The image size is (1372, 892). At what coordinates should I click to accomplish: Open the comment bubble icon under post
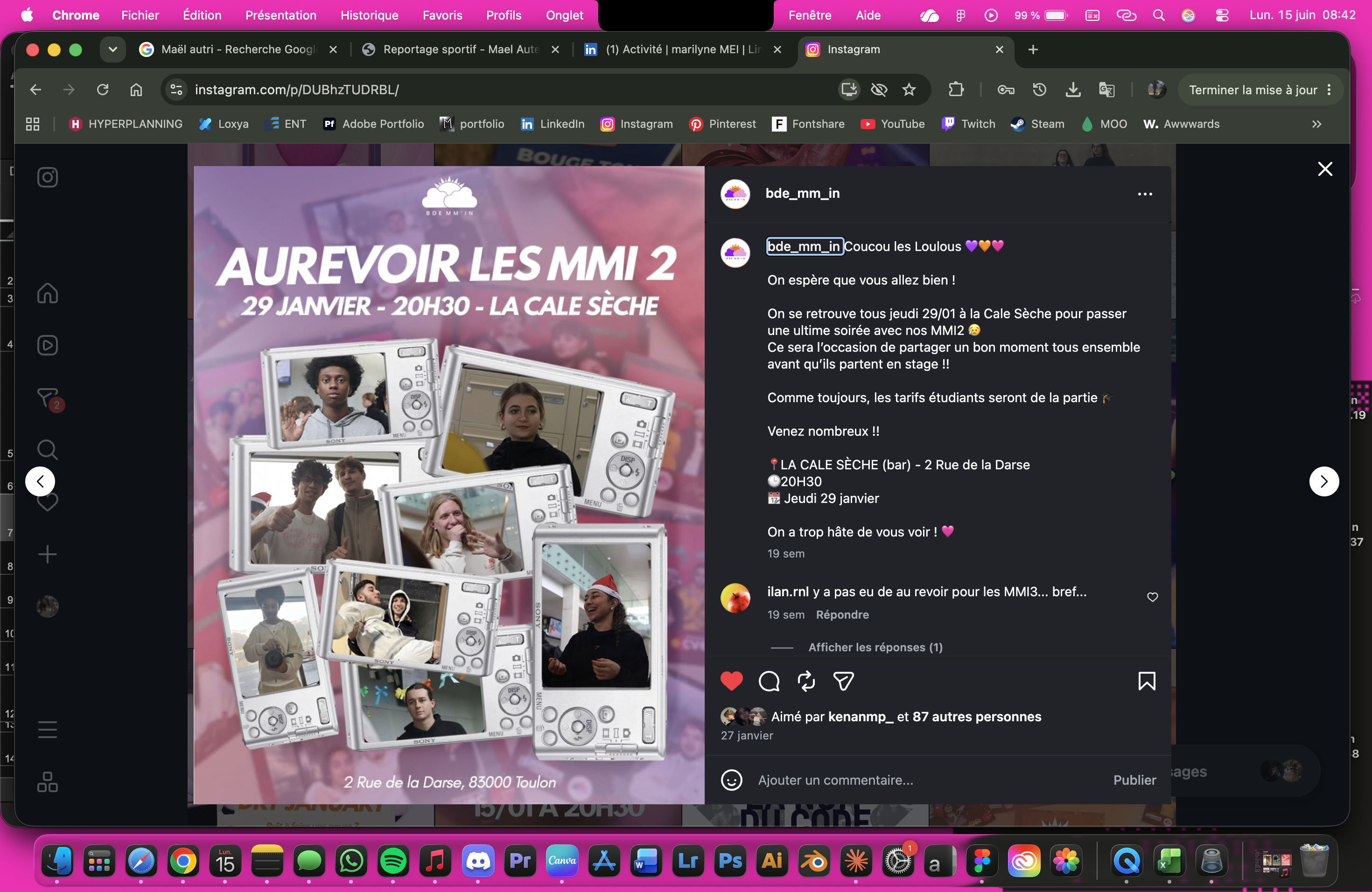(x=769, y=681)
